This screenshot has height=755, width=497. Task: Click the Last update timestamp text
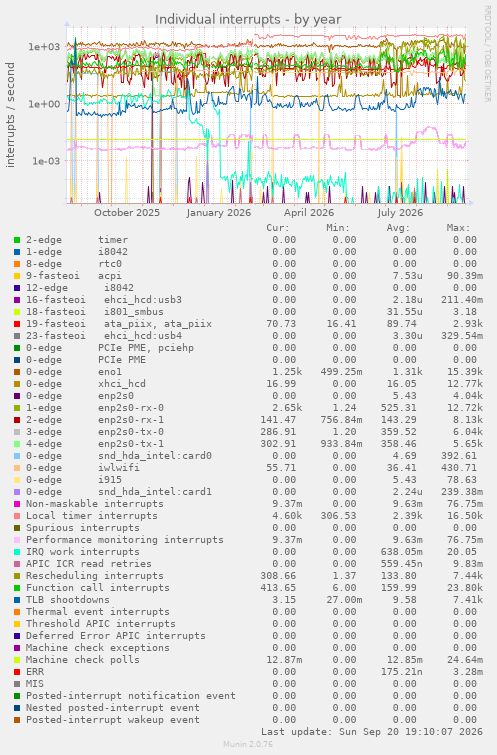pyautogui.click(x=372, y=732)
